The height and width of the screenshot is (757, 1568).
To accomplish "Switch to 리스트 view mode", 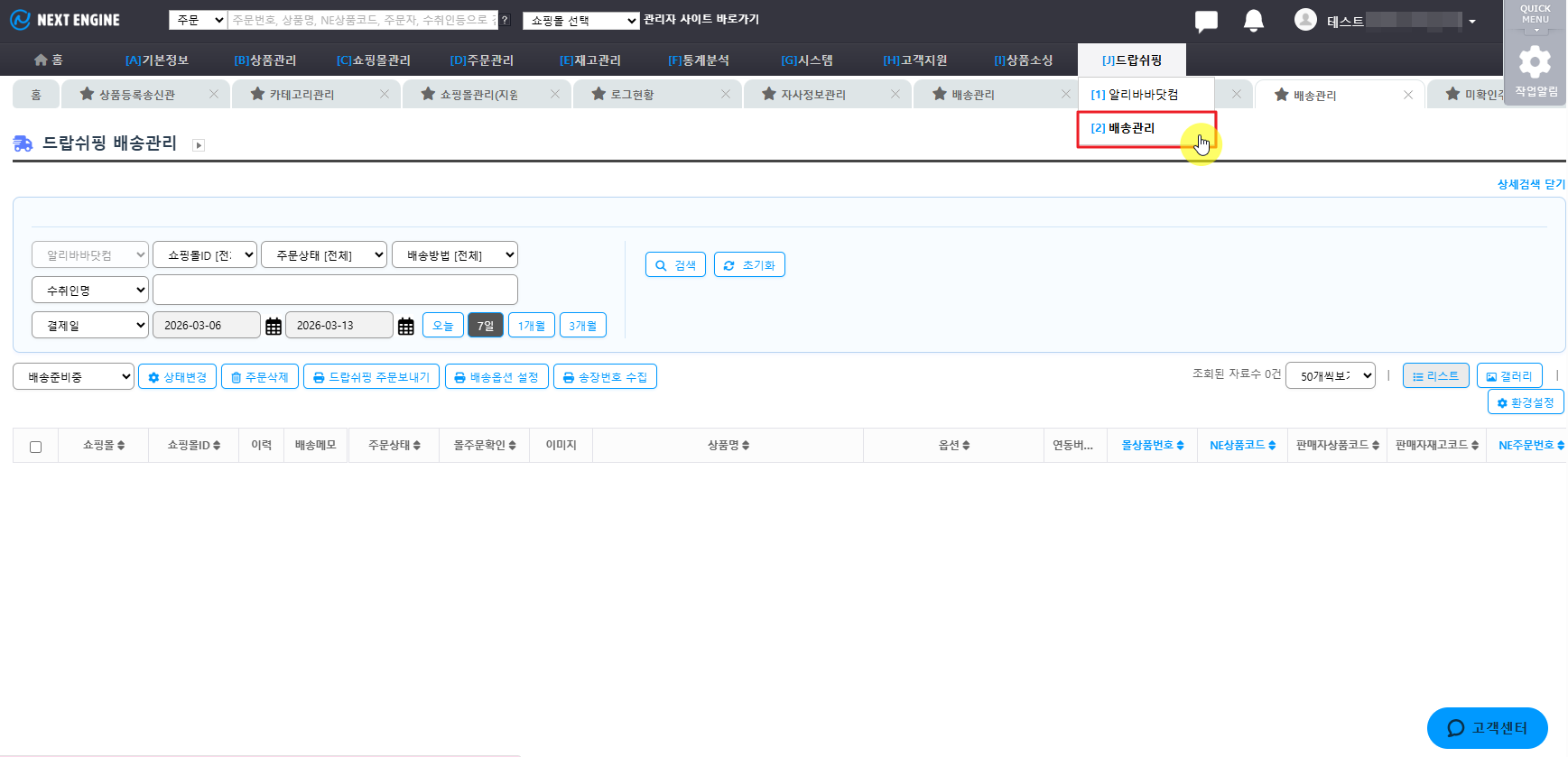I will [1435, 376].
